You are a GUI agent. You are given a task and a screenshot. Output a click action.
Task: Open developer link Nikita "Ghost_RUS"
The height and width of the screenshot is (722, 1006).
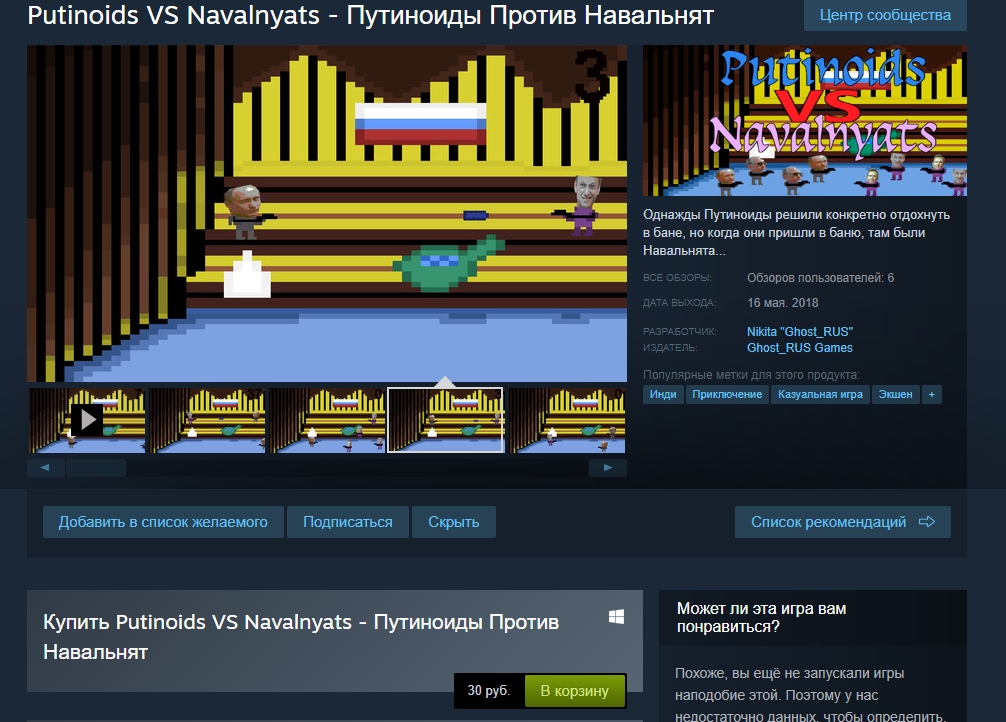(x=800, y=331)
